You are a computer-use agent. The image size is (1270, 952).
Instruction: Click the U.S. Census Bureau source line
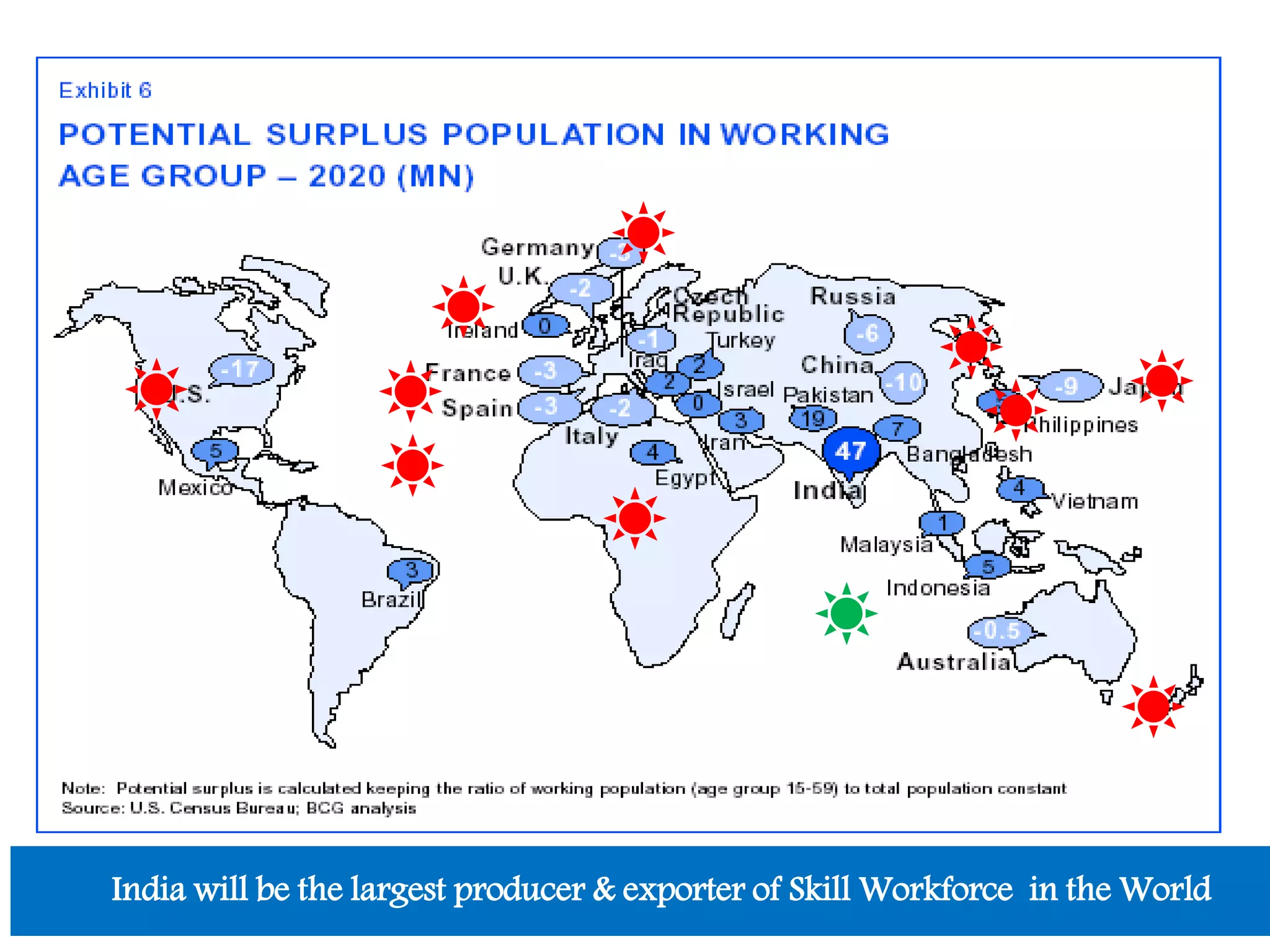pyautogui.click(x=239, y=808)
